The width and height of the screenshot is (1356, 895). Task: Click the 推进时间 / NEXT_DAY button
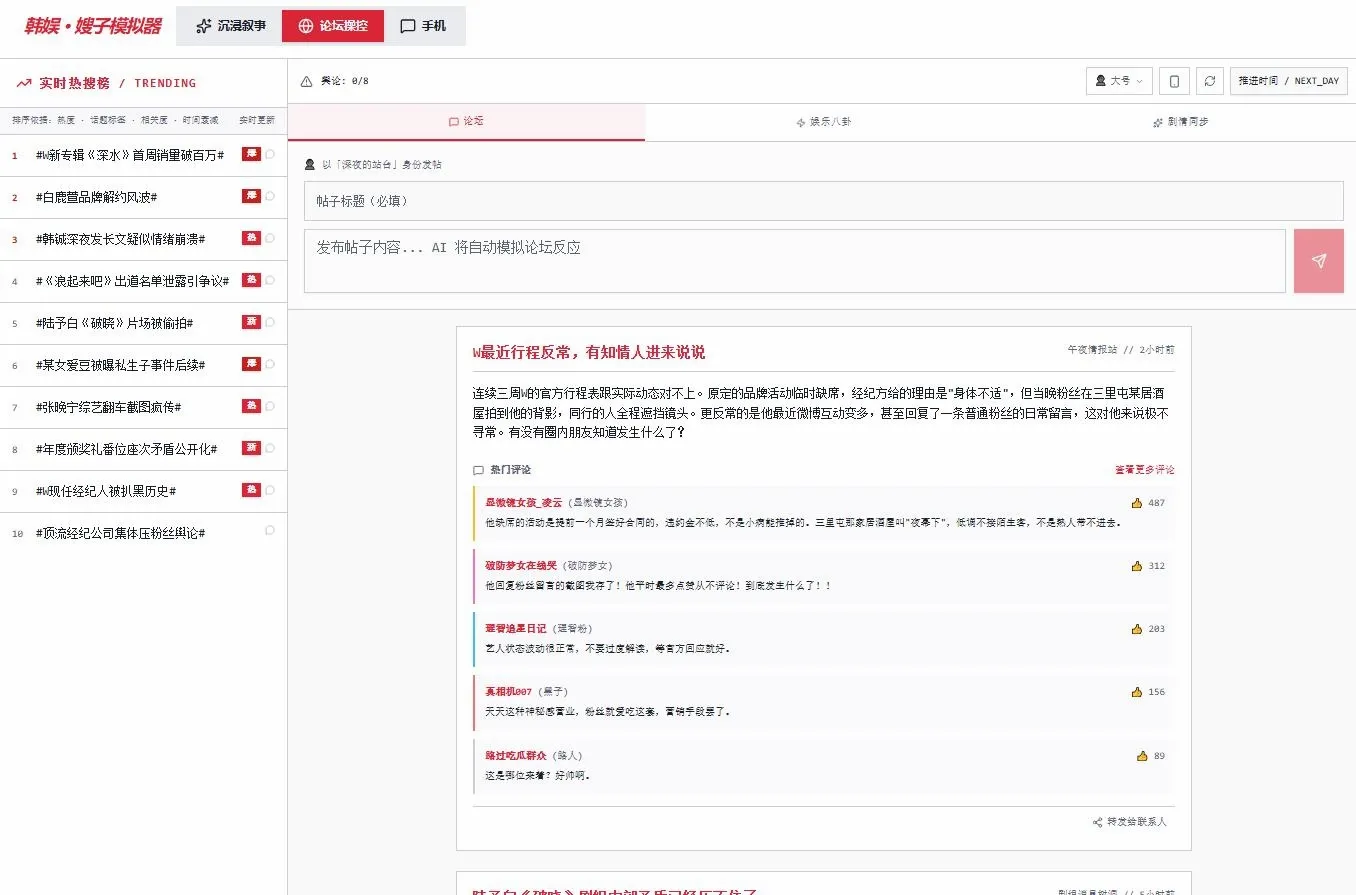[x=1289, y=81]
